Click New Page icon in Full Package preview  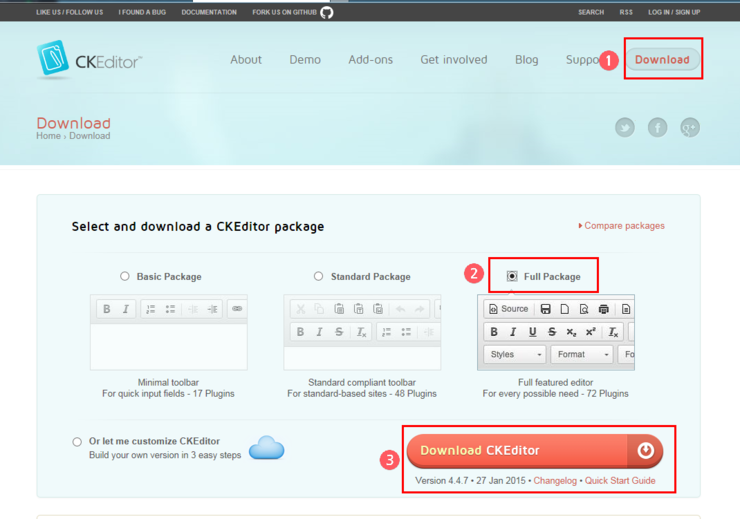pyautogui.click(x=564, y=309)
